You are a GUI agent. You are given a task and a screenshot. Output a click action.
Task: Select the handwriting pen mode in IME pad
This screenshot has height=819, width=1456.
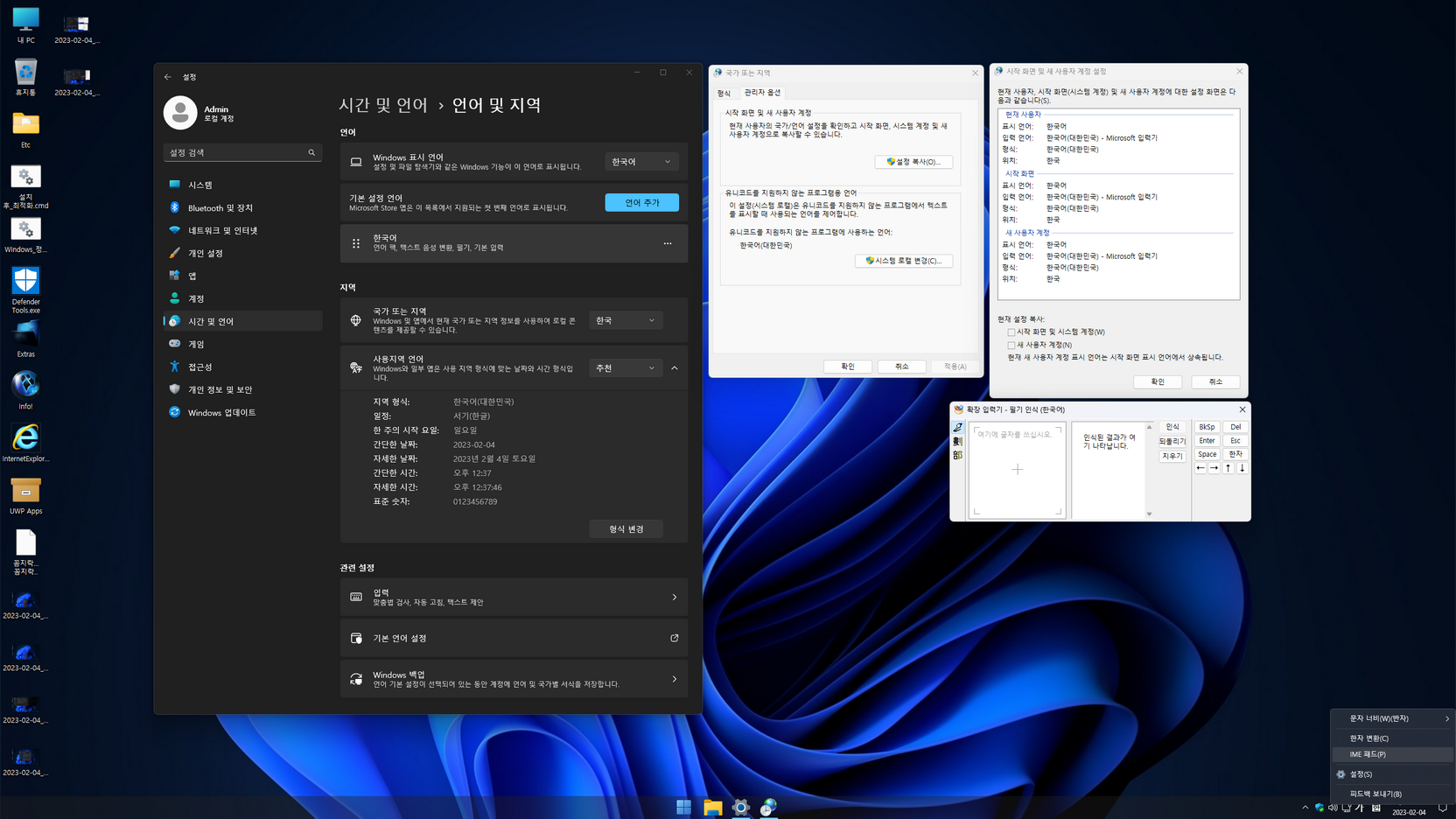(958, 428)
